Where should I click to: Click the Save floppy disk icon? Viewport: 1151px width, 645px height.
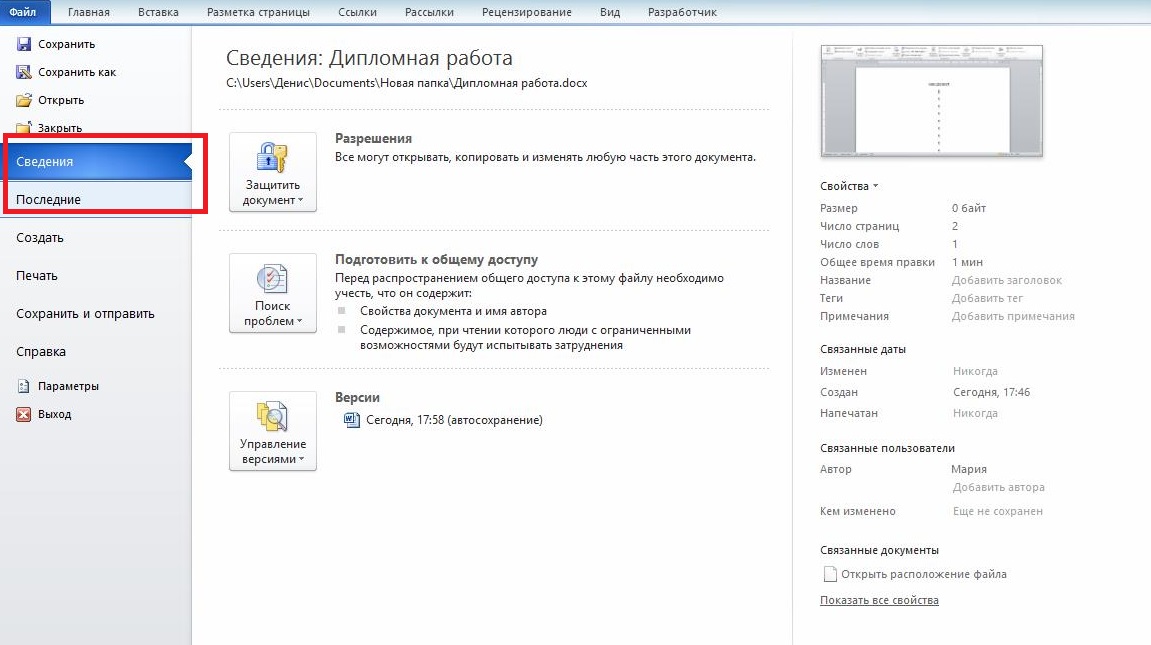pos(24,44)
